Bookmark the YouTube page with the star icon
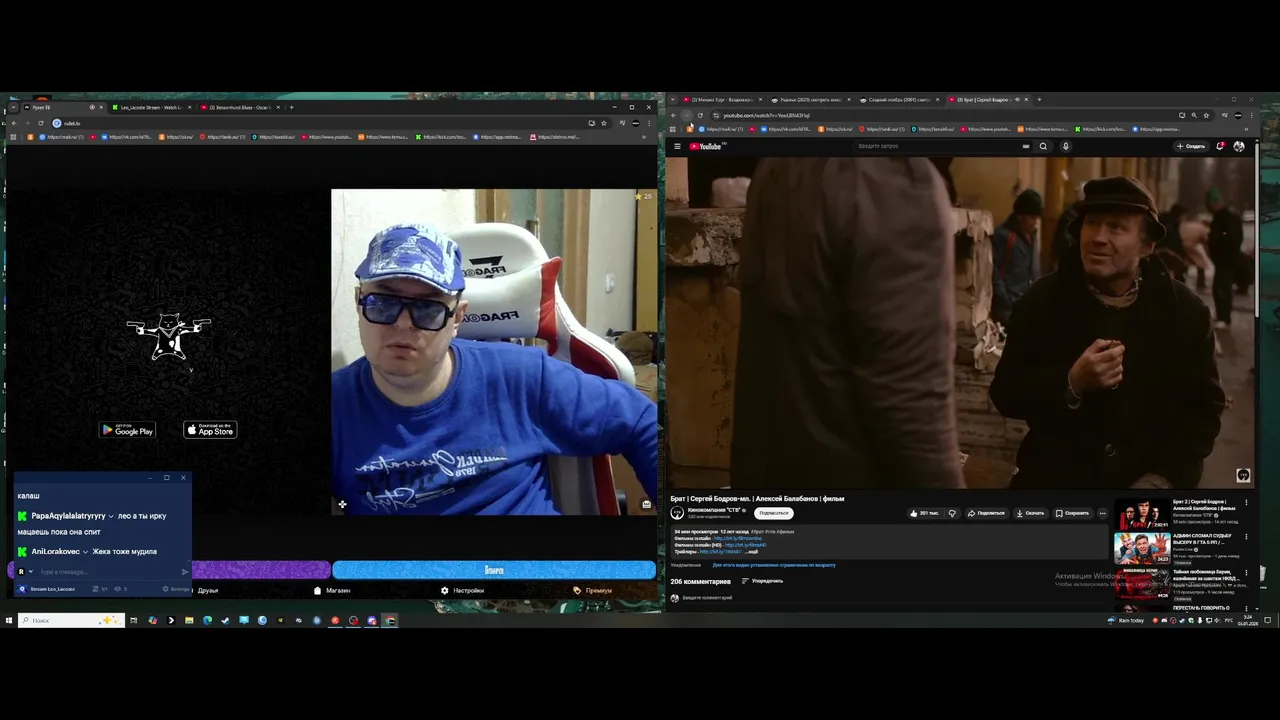This screenshot has height=720, width=1280. tap(1206, 115)
